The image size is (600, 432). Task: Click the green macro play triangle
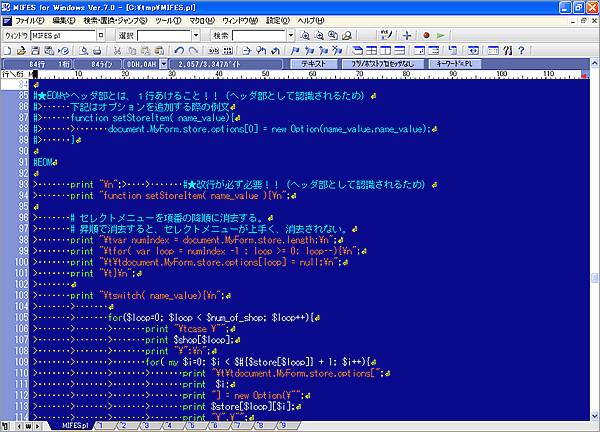point(440,36)
